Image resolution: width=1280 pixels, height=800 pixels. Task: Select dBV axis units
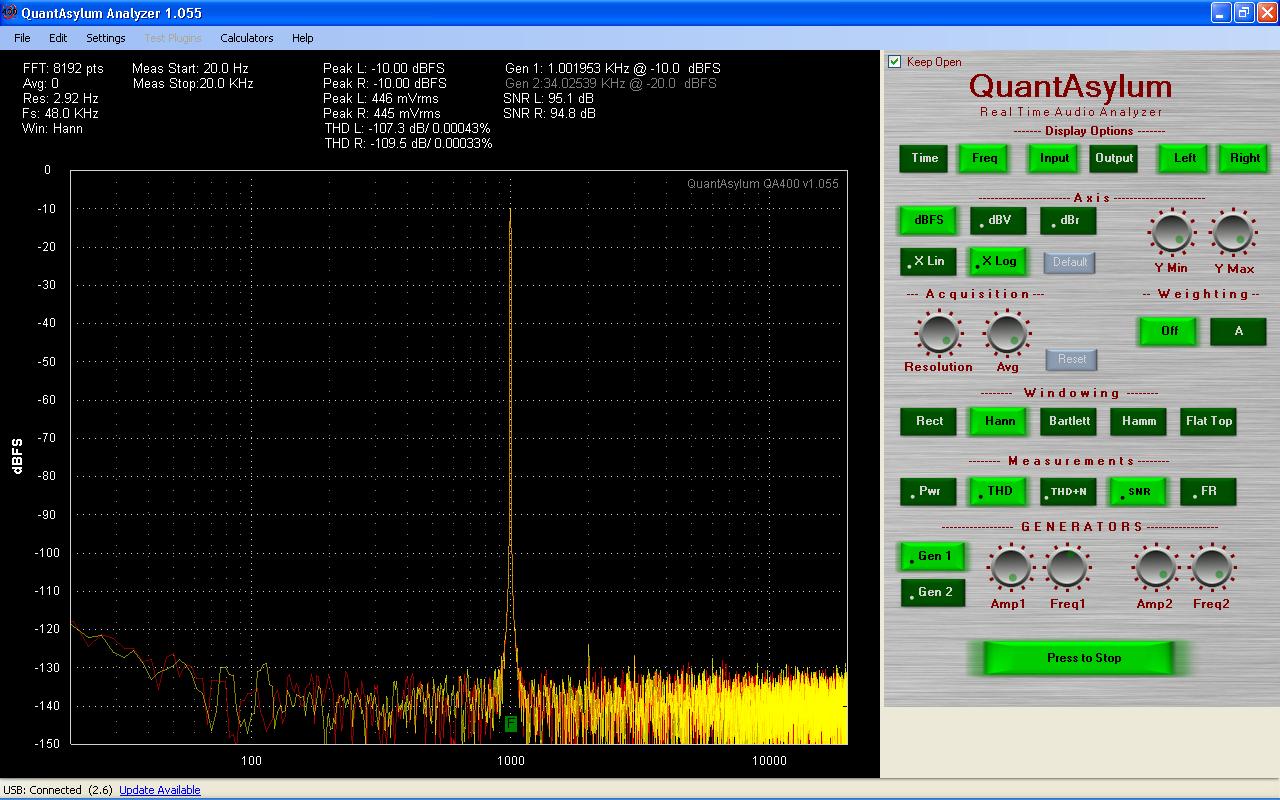[x=998, y=220]
